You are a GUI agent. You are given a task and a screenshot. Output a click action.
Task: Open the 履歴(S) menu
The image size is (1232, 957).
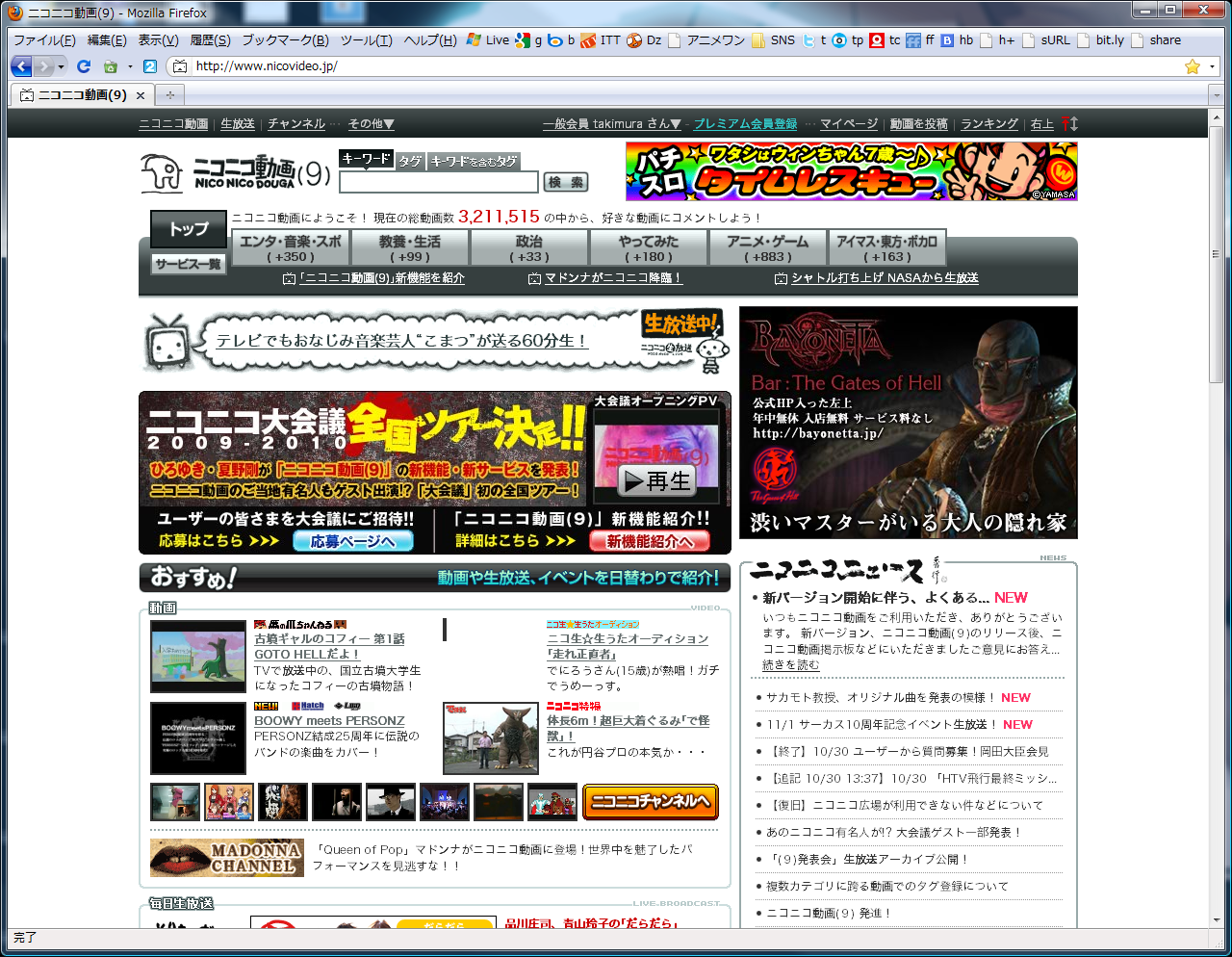pyautogui.click(x=210, y=40)
